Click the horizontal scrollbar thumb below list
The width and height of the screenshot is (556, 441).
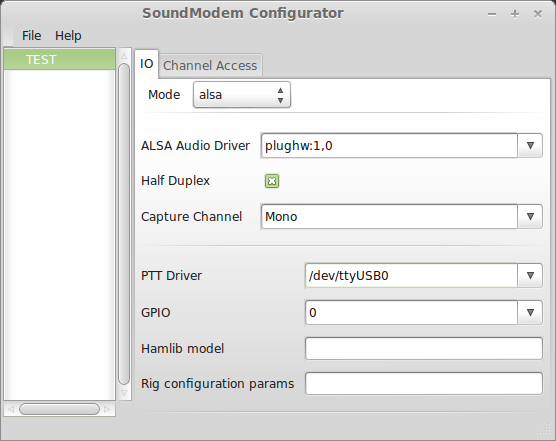[59, 409]
